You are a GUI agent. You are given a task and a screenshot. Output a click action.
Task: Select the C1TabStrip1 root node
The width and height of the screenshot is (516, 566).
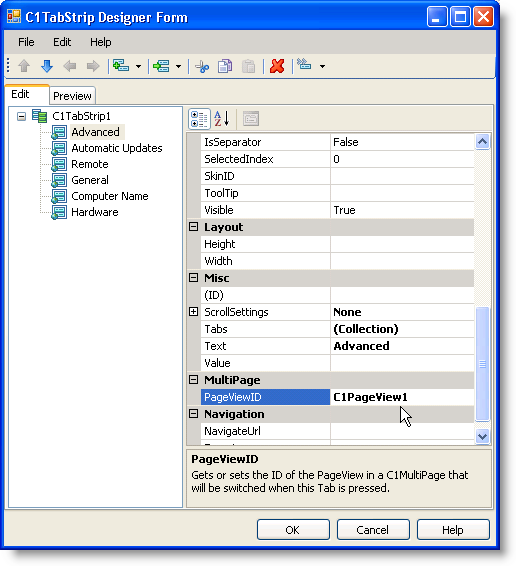click(82, 116)
